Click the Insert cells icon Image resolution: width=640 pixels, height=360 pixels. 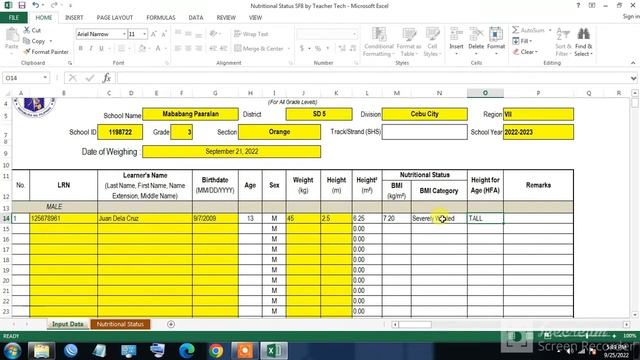[x=456, y=34]
